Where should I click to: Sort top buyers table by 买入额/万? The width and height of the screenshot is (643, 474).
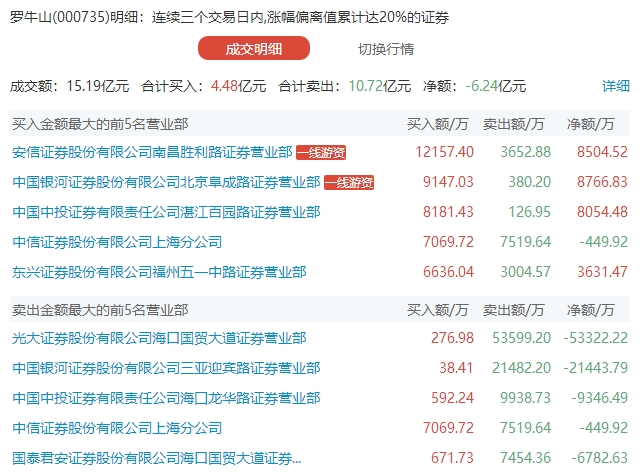pos(437,124)
